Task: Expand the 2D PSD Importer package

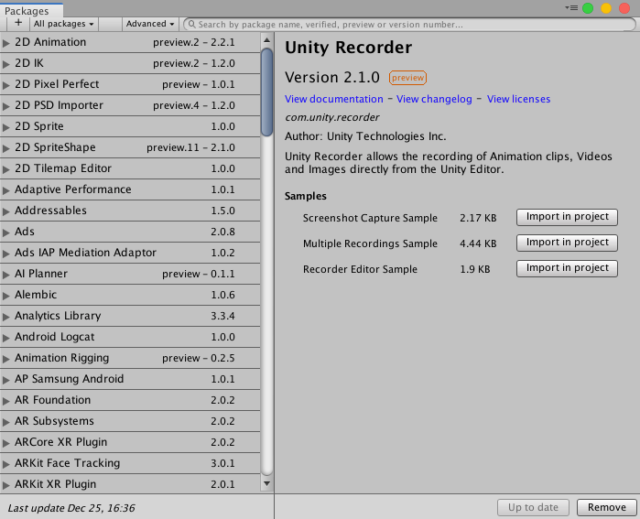Action: click(x=6, y=106)
